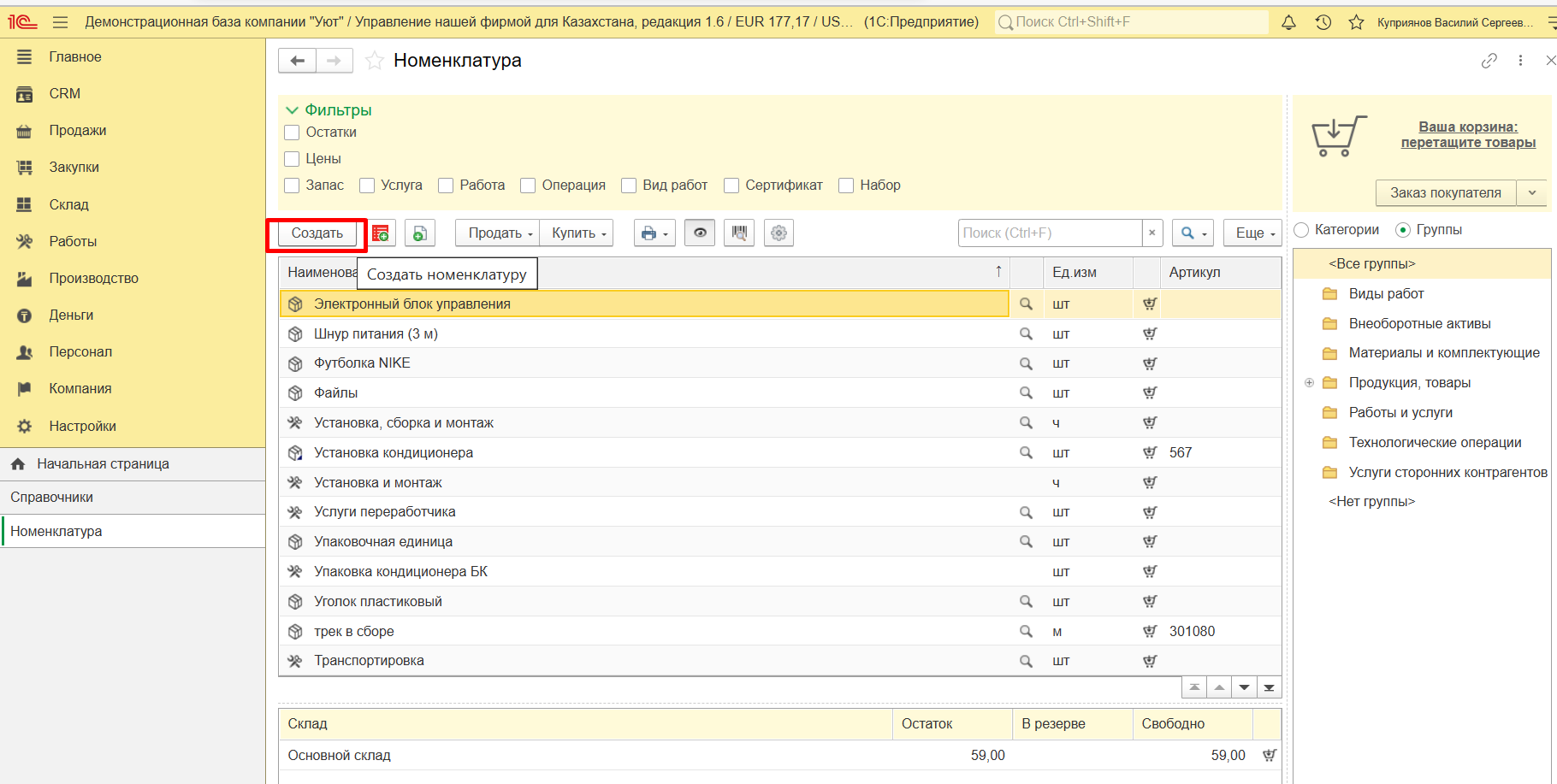Open the Склад section in sidebar
This screenshot has width=1557, height=784.
pyautogui.click(x=68, y=204)
